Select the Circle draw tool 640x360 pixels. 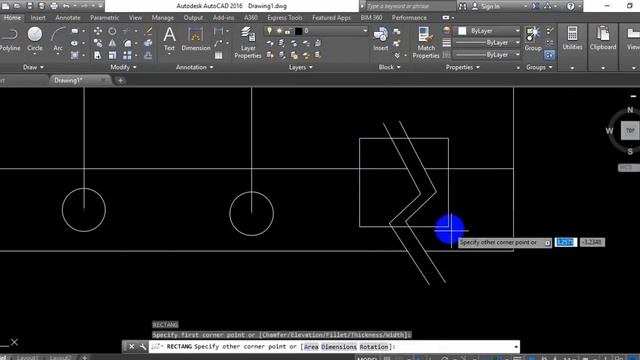[35, 39]
